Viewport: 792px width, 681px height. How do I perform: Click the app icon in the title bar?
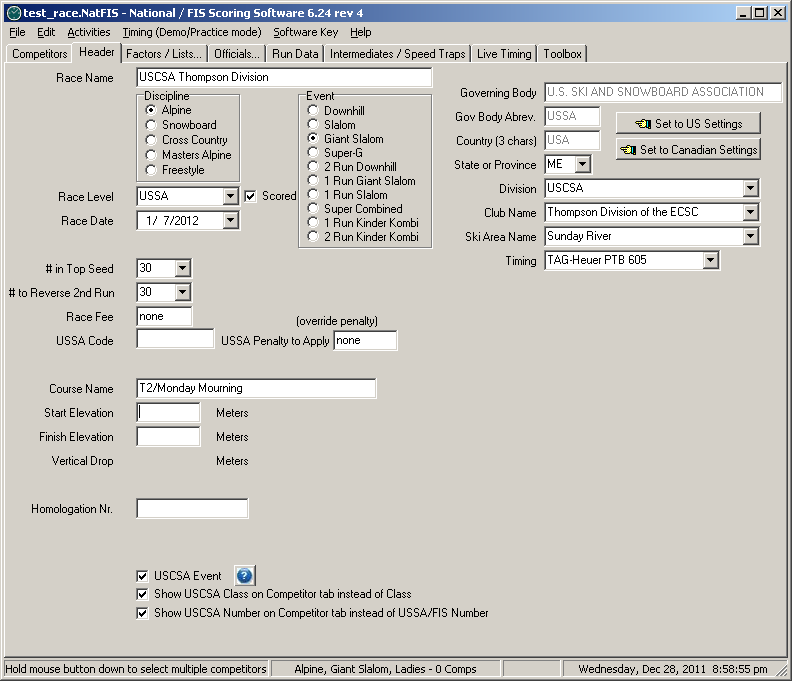(x=14, y=13)
